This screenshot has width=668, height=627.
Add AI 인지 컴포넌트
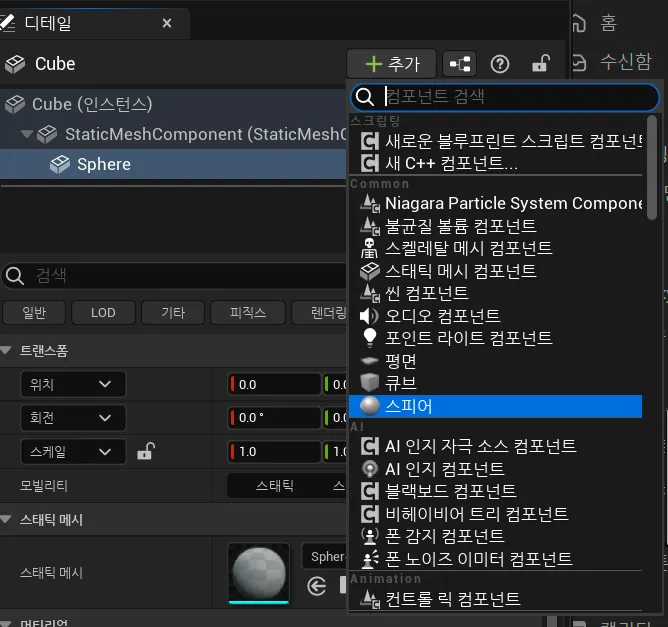click(495, 469)
